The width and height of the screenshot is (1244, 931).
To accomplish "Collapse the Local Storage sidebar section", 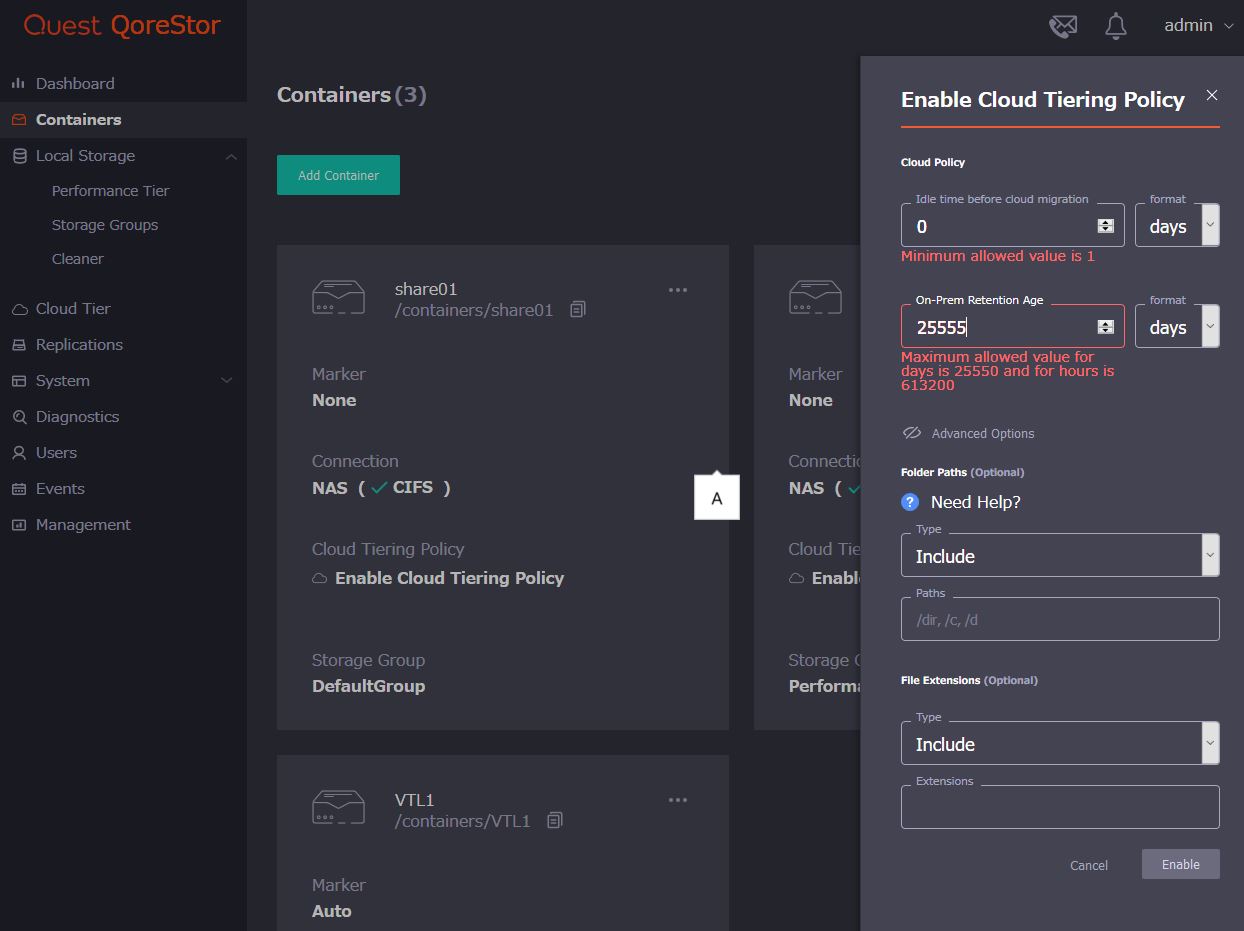I will [231, 157].
